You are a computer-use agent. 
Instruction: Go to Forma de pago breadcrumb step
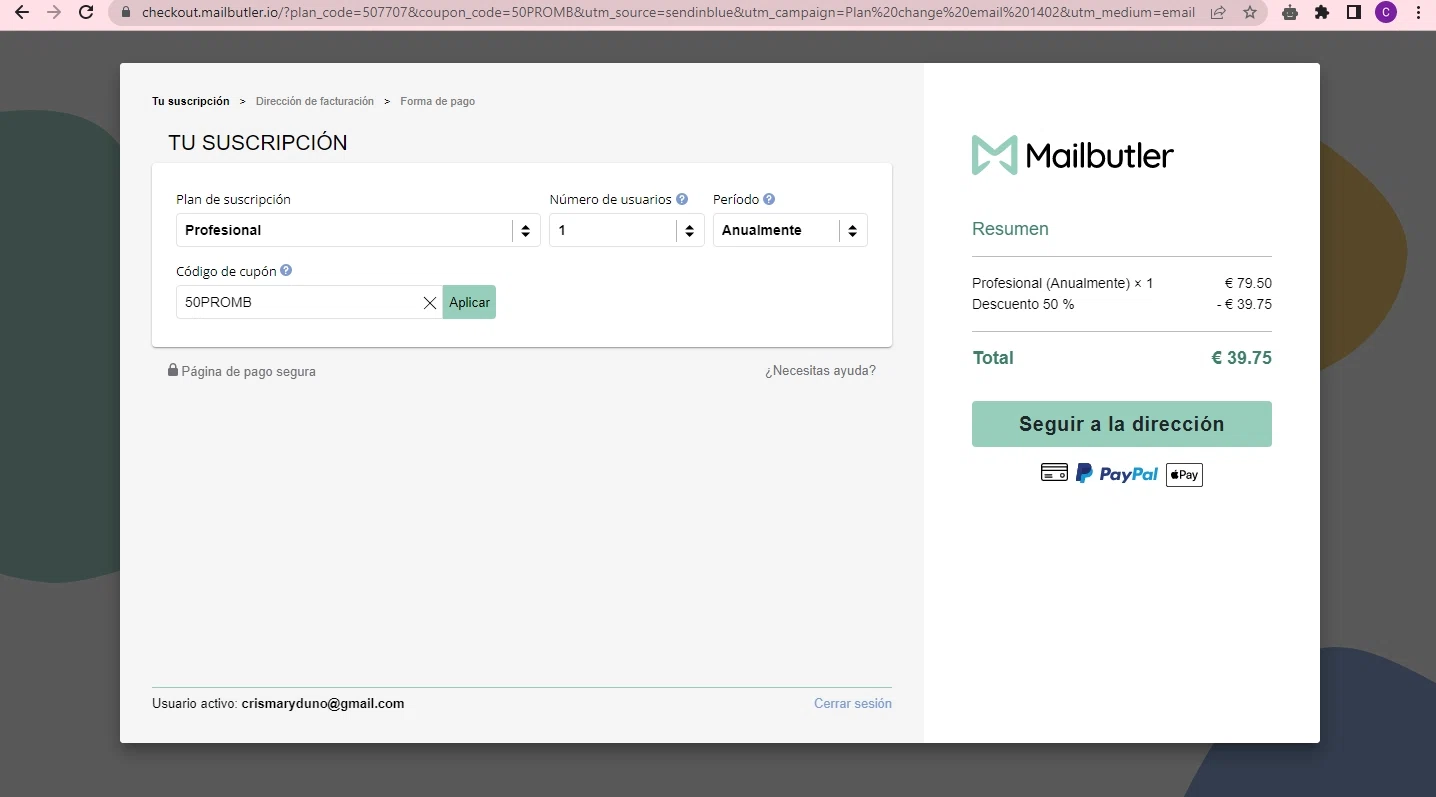point(438,101)
